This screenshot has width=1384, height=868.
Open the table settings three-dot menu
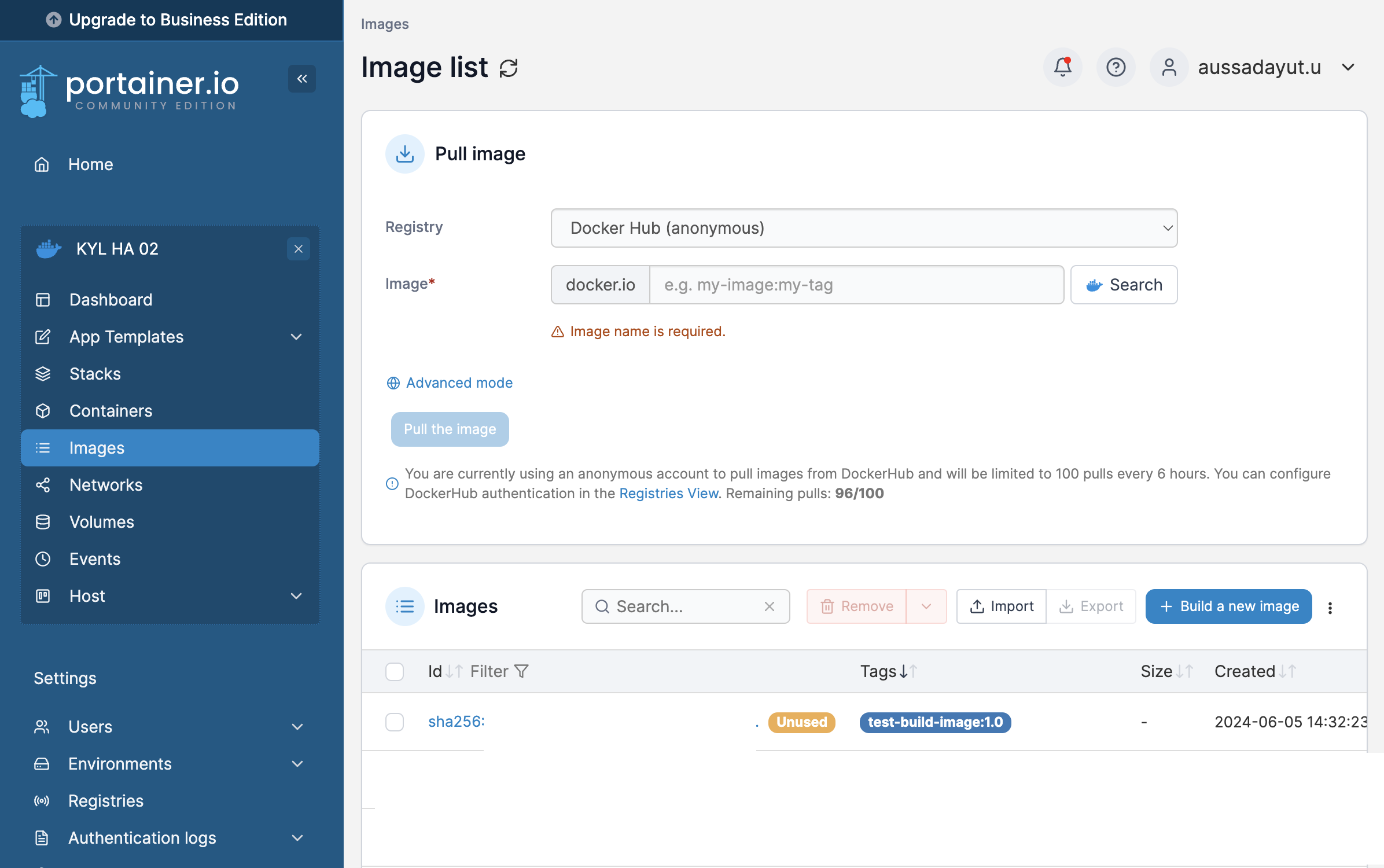click(1330, 607)
